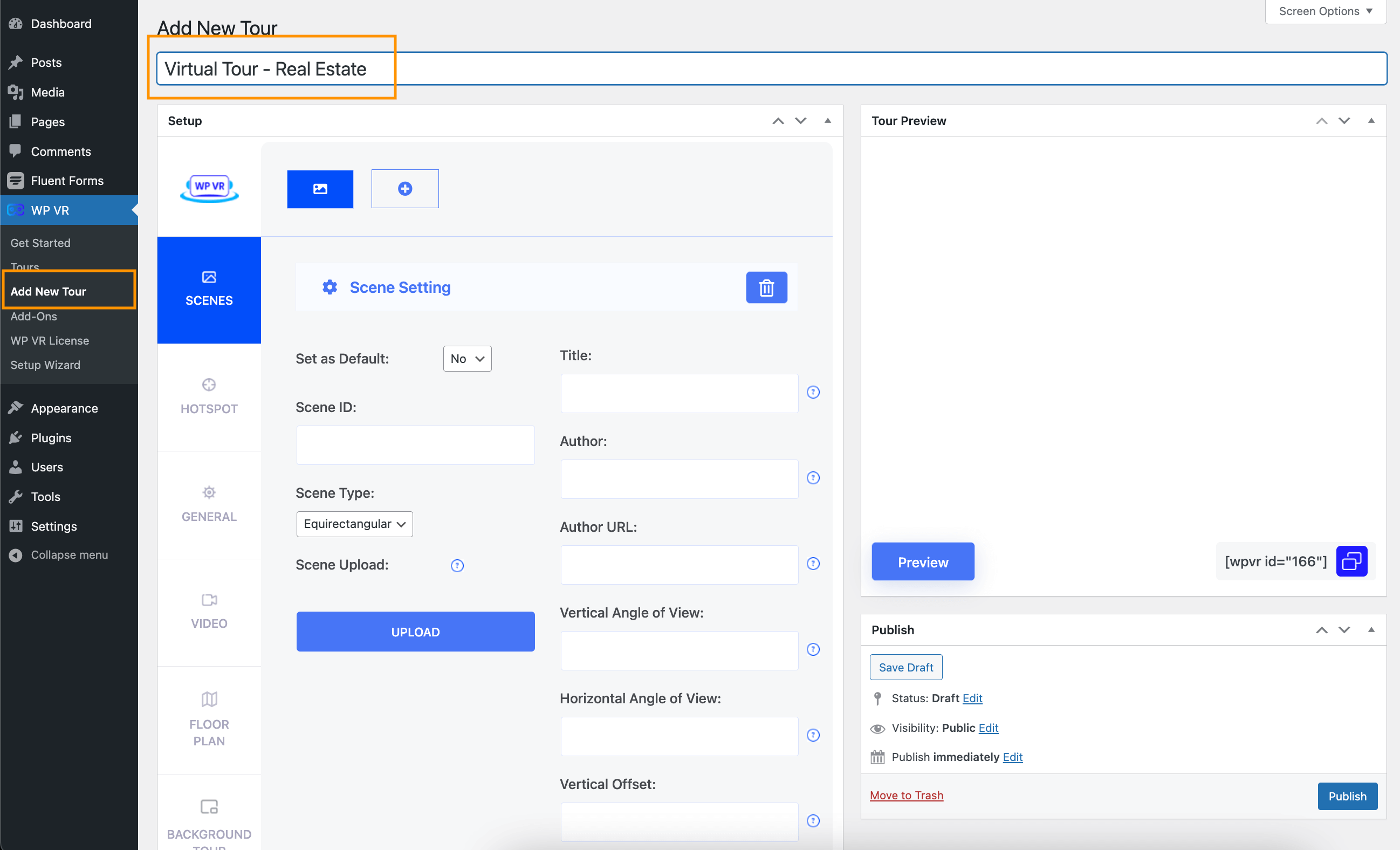Click the delete scene trash icon
This screenshot has width=1400, height=850.
tap(766, 287)
